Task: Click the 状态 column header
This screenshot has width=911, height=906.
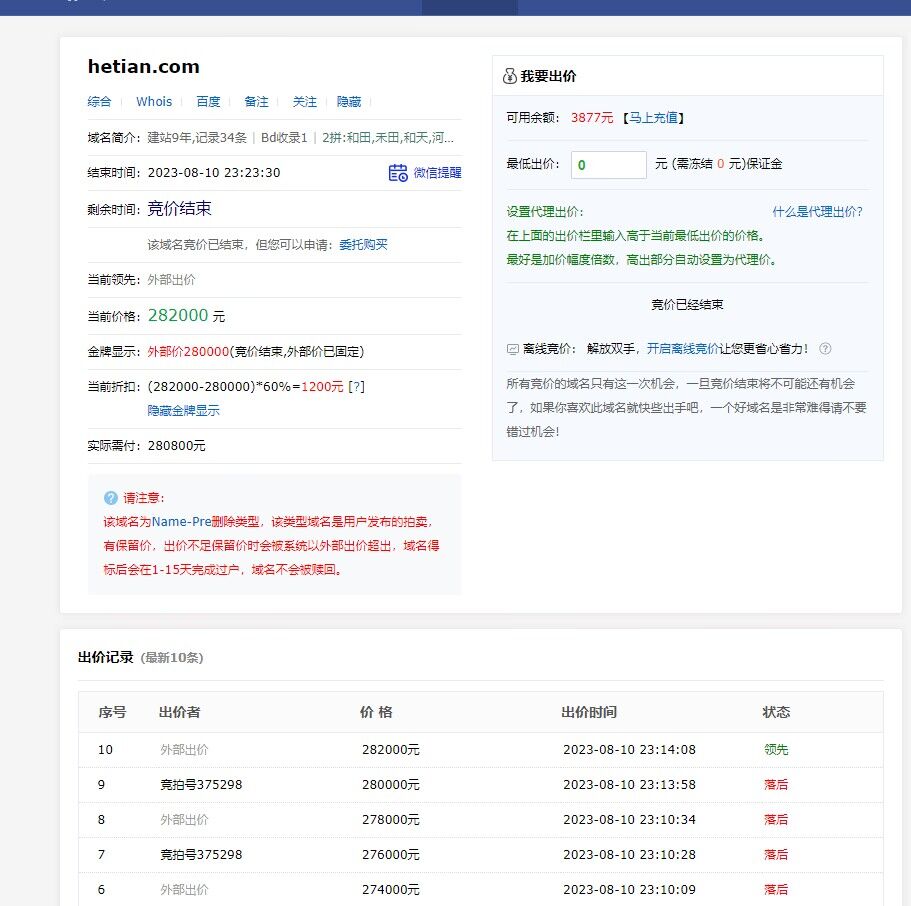Action: pyautogui.click(x=776, y=712)
